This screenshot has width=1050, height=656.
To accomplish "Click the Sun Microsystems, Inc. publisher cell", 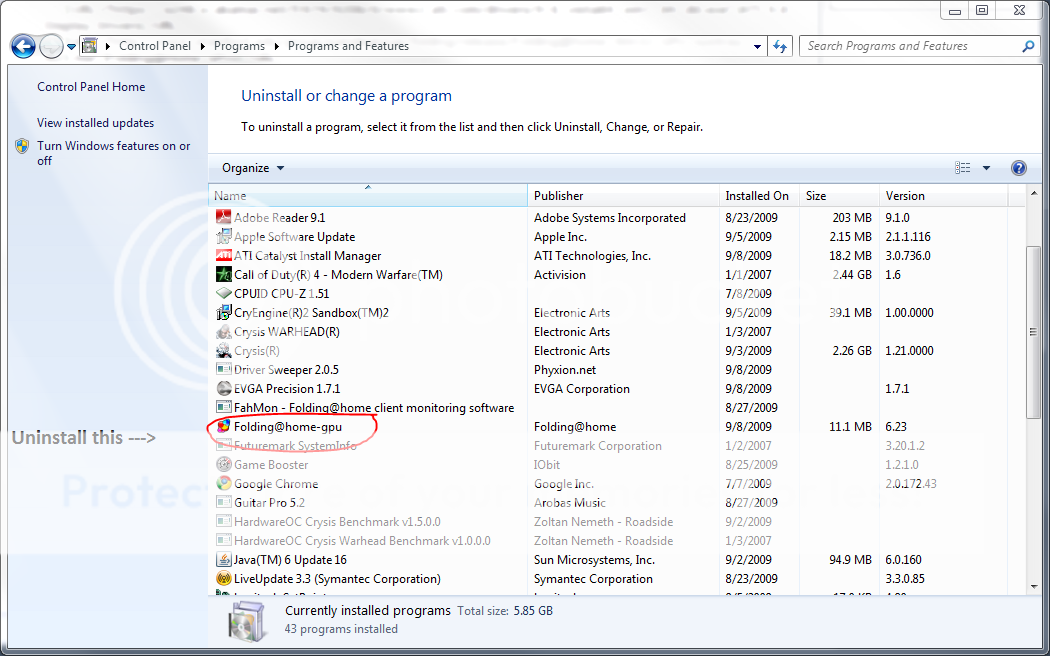I will [x=595, y=560].
